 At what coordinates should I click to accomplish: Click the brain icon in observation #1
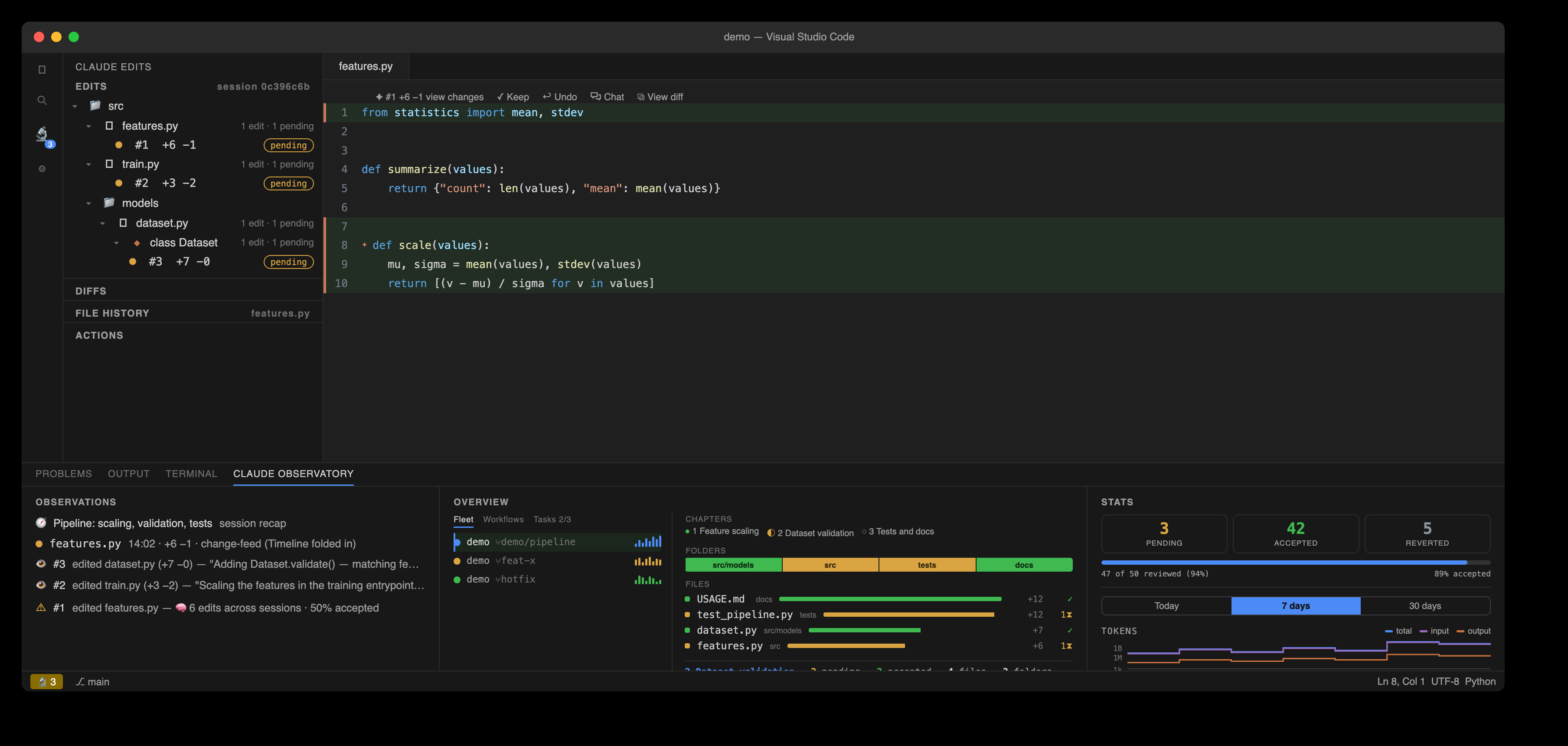pyautogui.click(x=181, y=607)
